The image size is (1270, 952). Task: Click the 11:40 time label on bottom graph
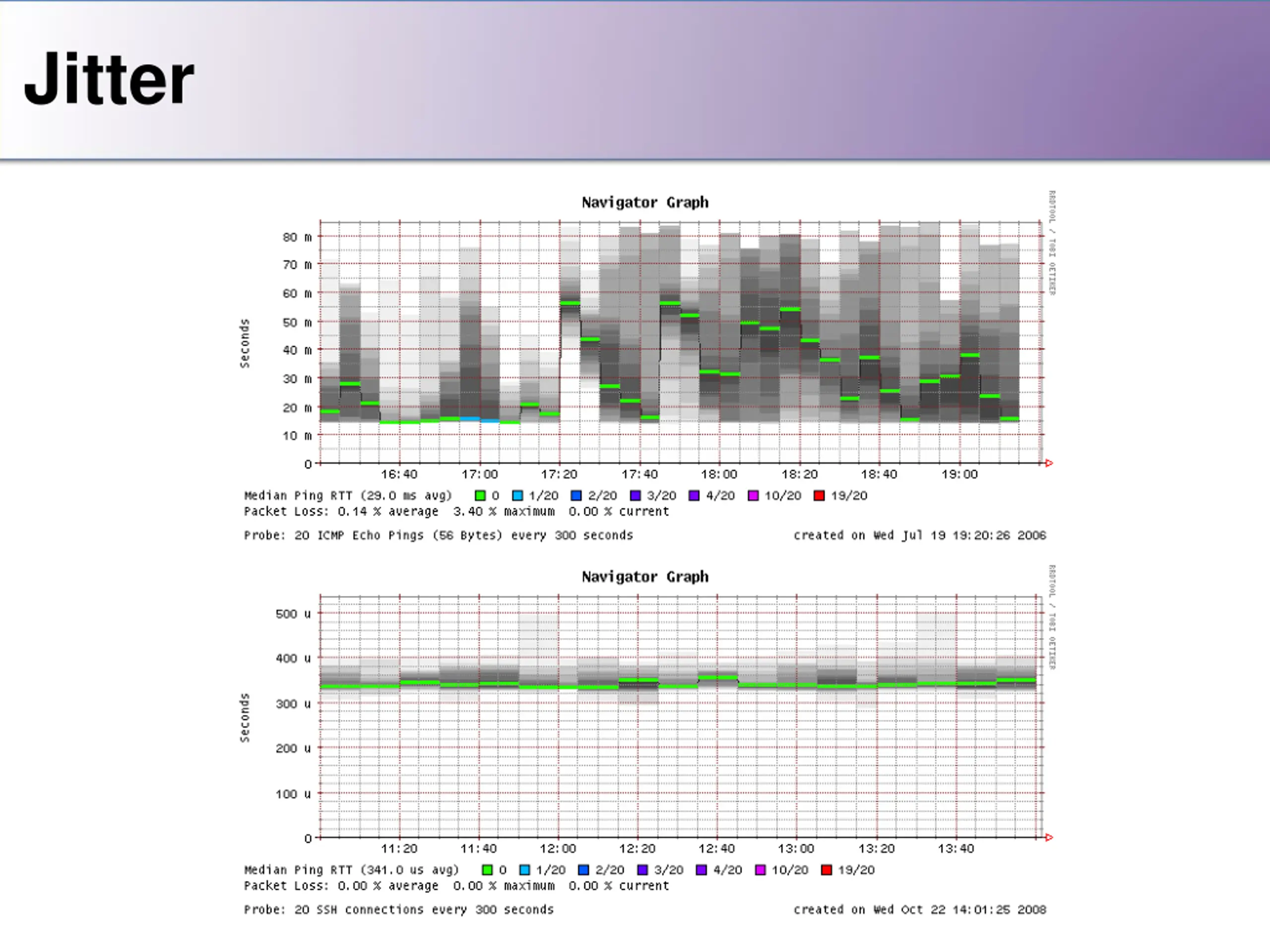coord(478,849)
